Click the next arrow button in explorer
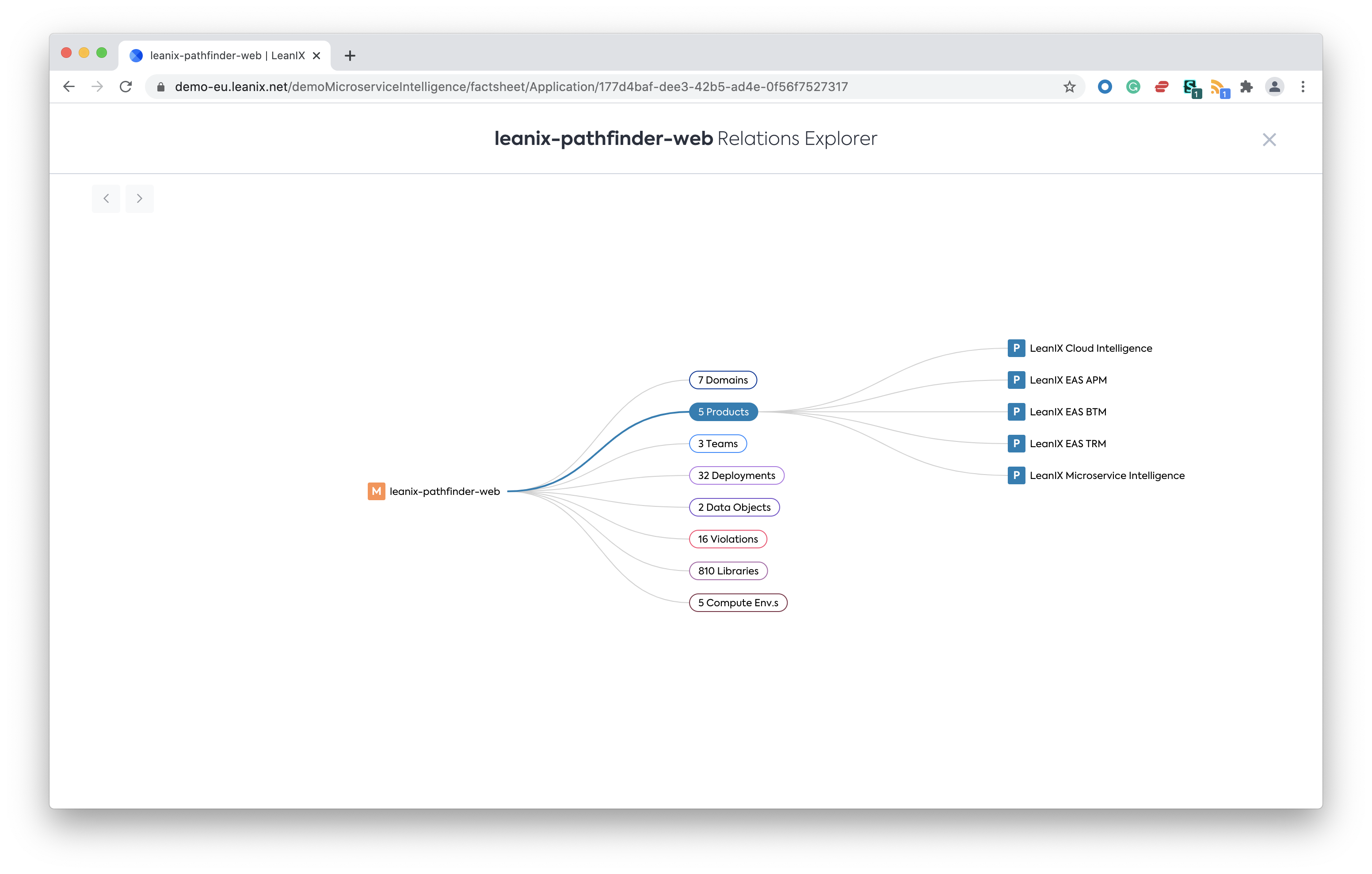This screenshot has height=874, width=1372. click(140, 198)
